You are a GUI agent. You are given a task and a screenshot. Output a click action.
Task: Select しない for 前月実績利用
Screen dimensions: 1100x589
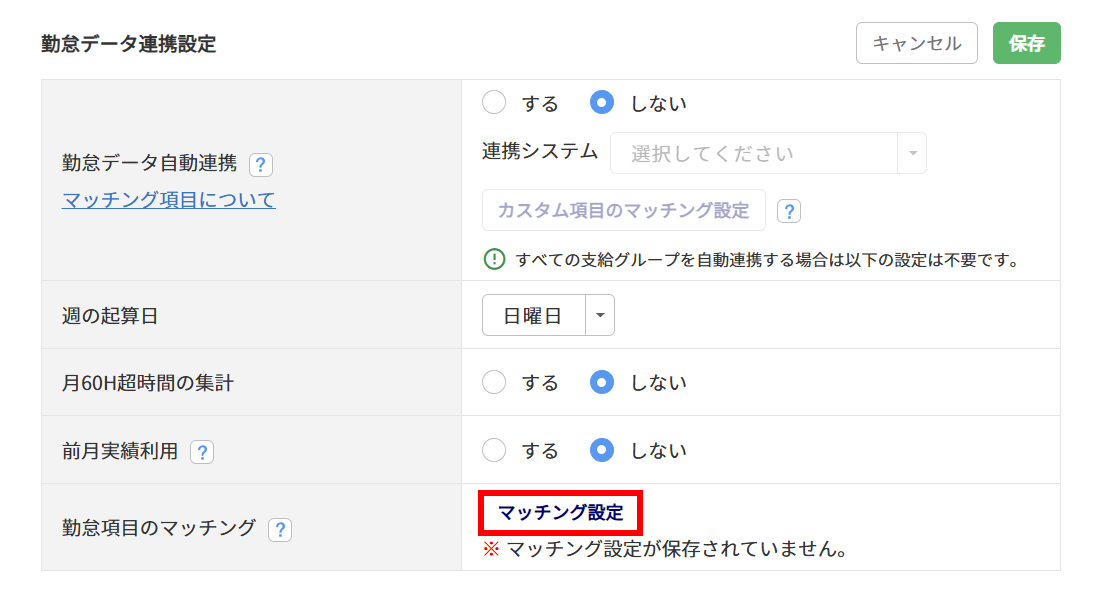[602, 450]
